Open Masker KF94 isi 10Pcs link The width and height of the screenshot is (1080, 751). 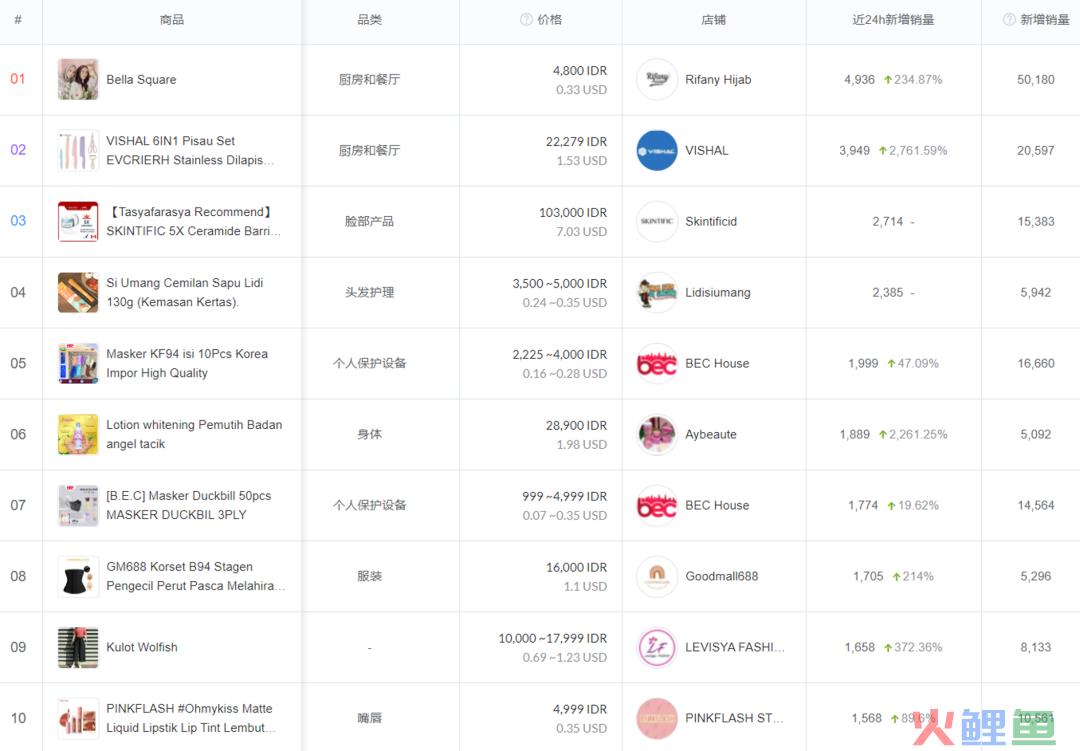click(187, 363)
